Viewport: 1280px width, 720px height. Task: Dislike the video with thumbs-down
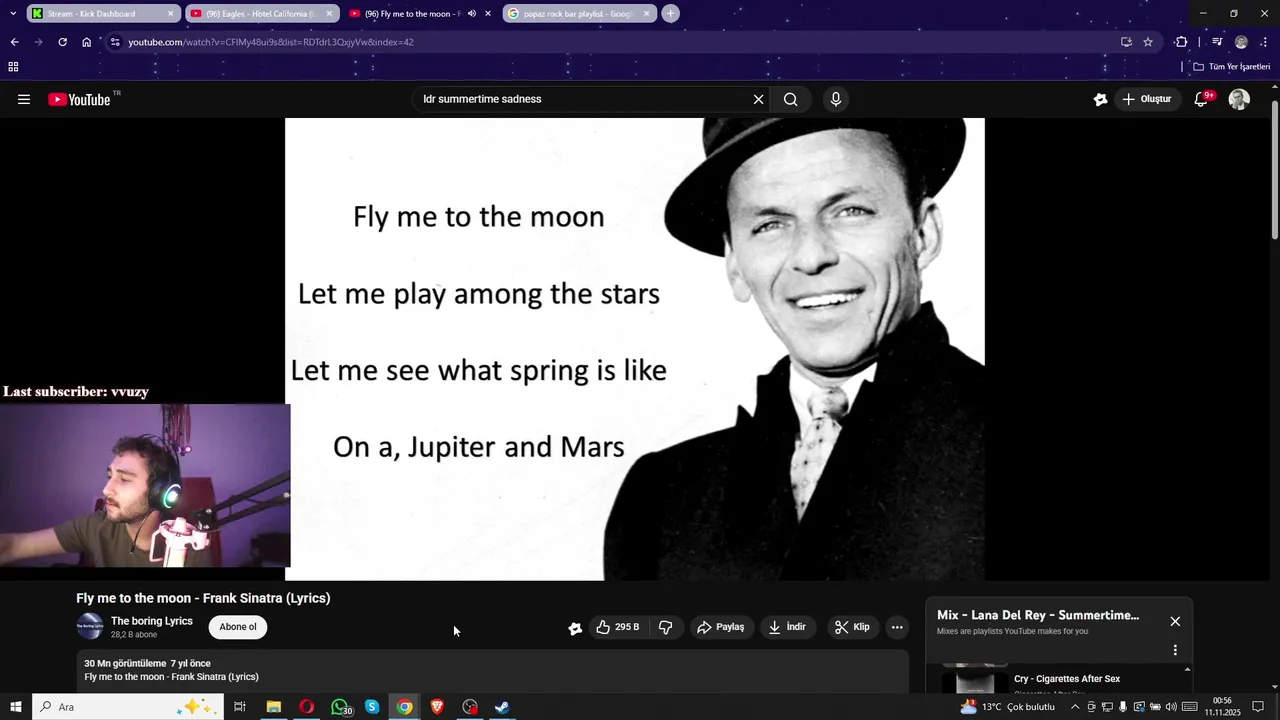665,627
